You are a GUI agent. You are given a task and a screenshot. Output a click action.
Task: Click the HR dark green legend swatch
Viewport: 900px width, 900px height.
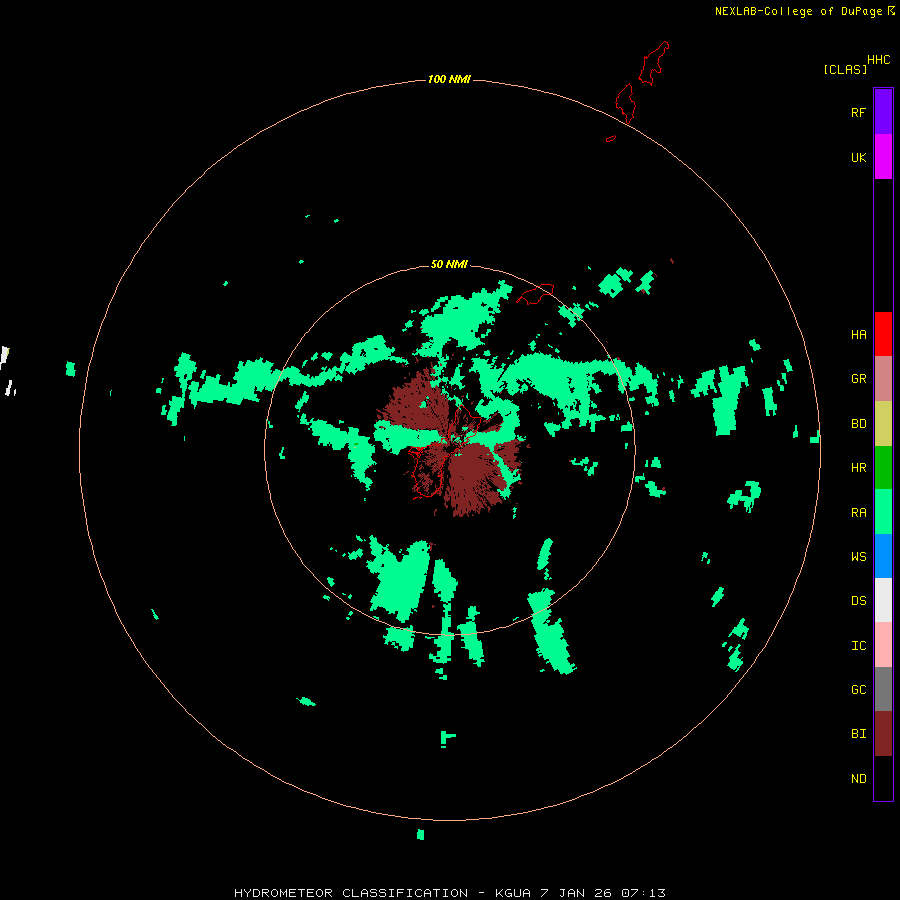coord(883,468)
